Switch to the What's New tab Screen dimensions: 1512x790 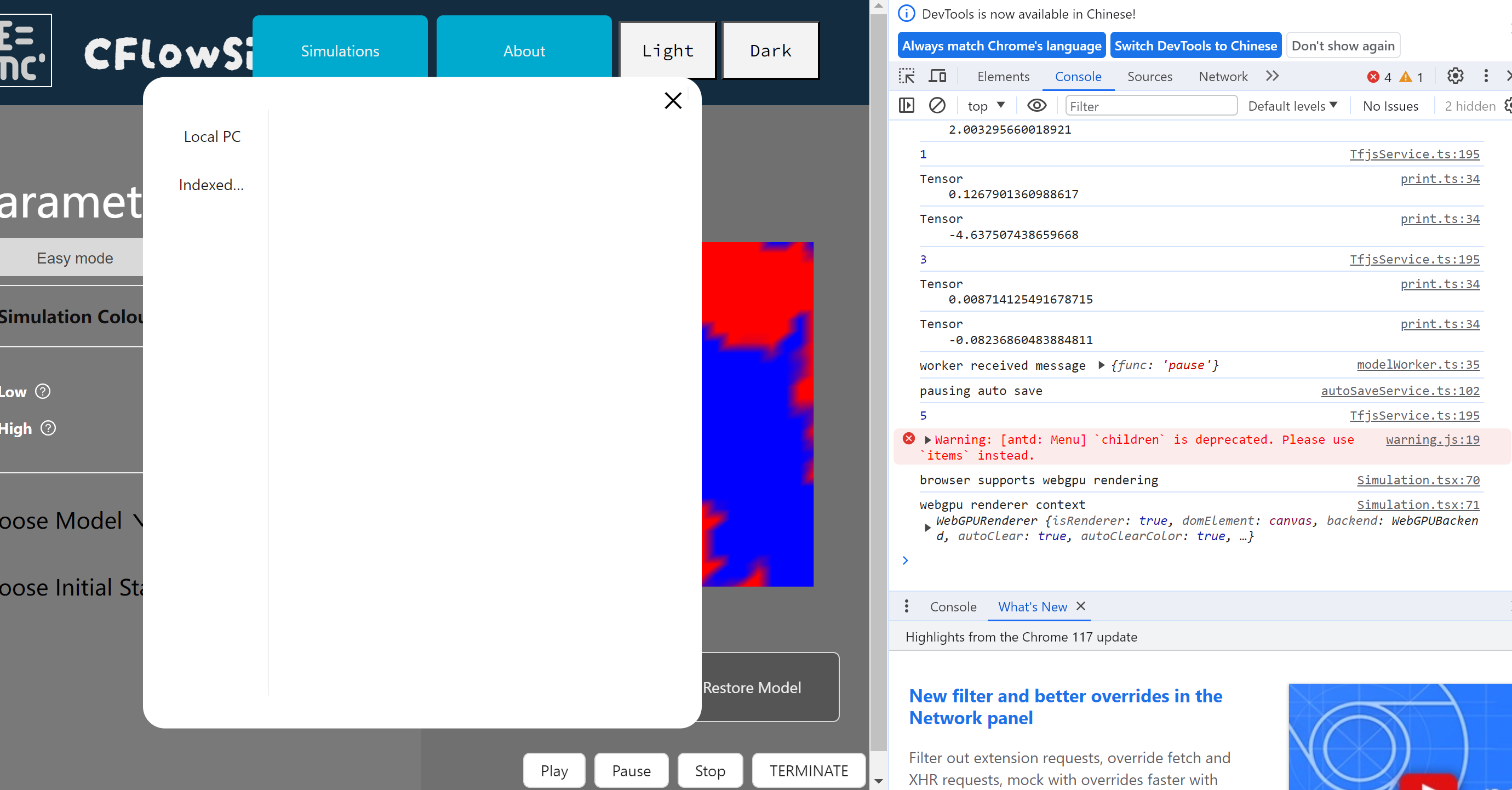pos(1033,606)
